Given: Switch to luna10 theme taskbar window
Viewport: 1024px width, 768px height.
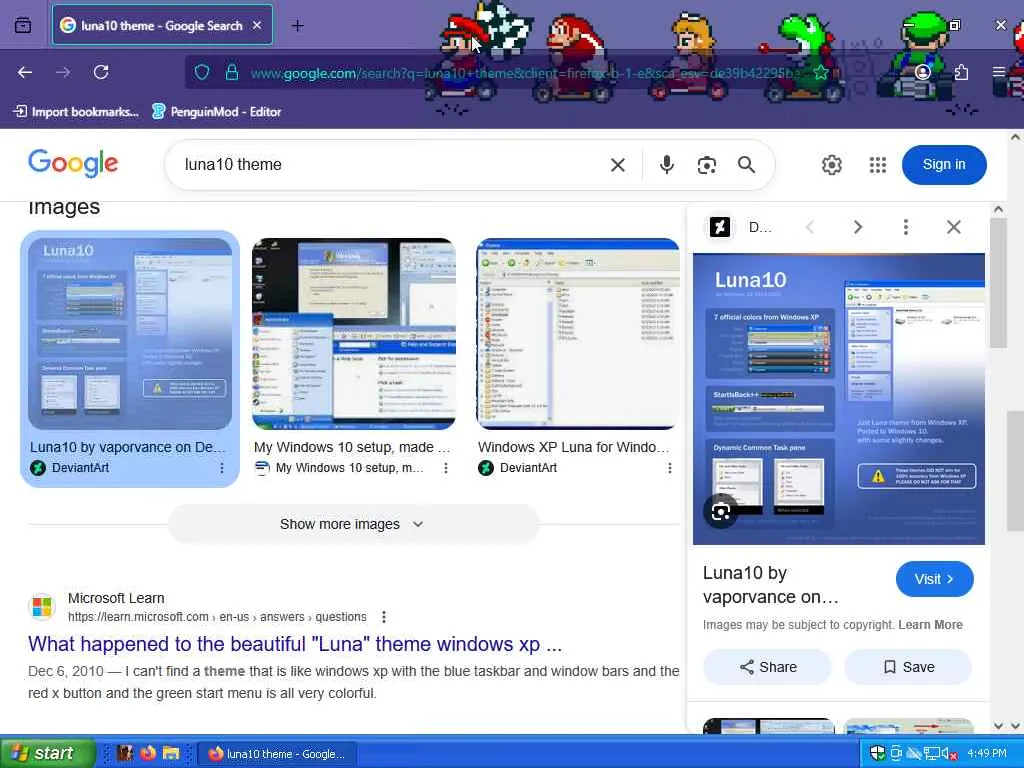Looking at the screenshot, I should pos(278,754).
